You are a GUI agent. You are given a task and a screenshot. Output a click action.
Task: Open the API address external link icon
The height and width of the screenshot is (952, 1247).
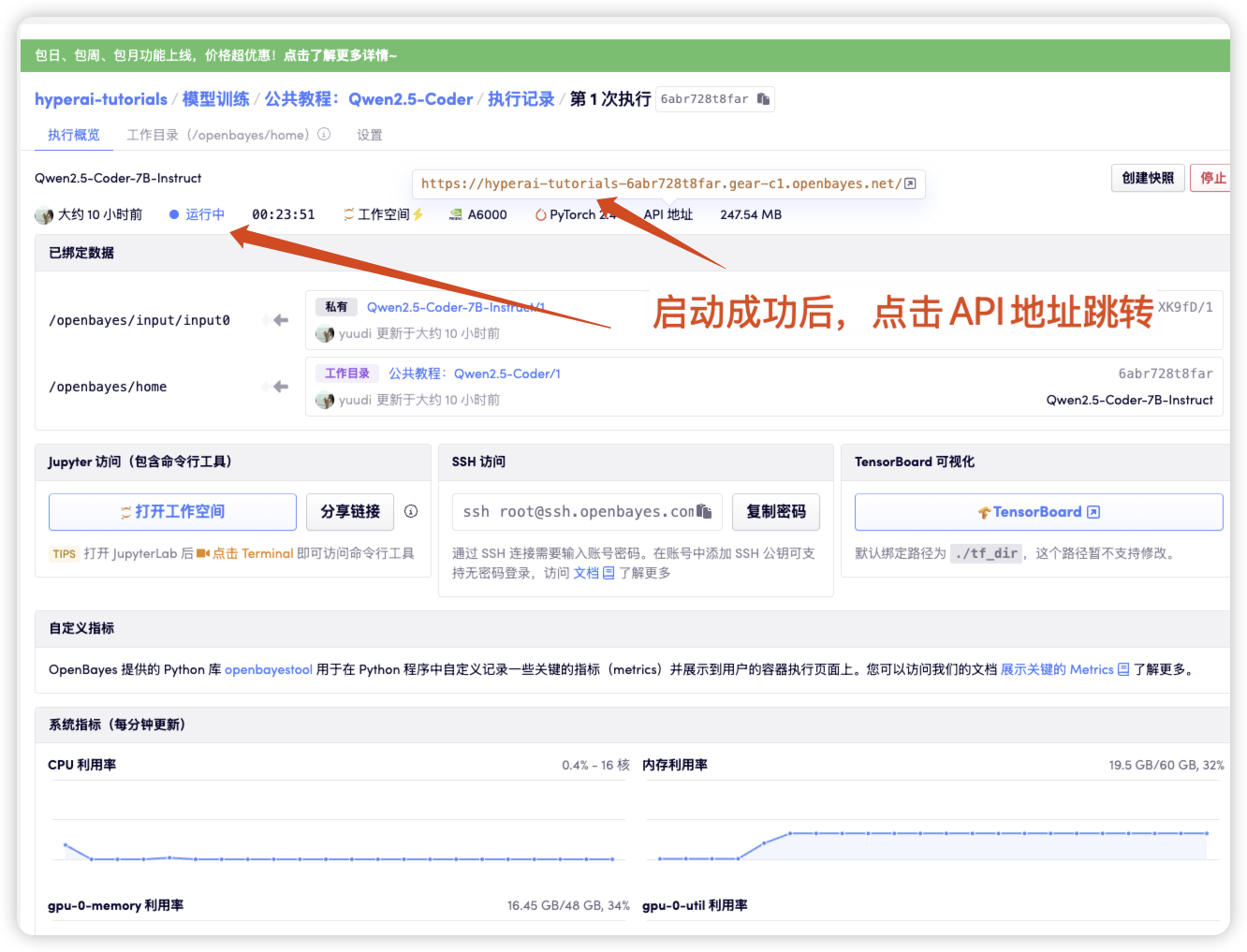click(910, 183)
